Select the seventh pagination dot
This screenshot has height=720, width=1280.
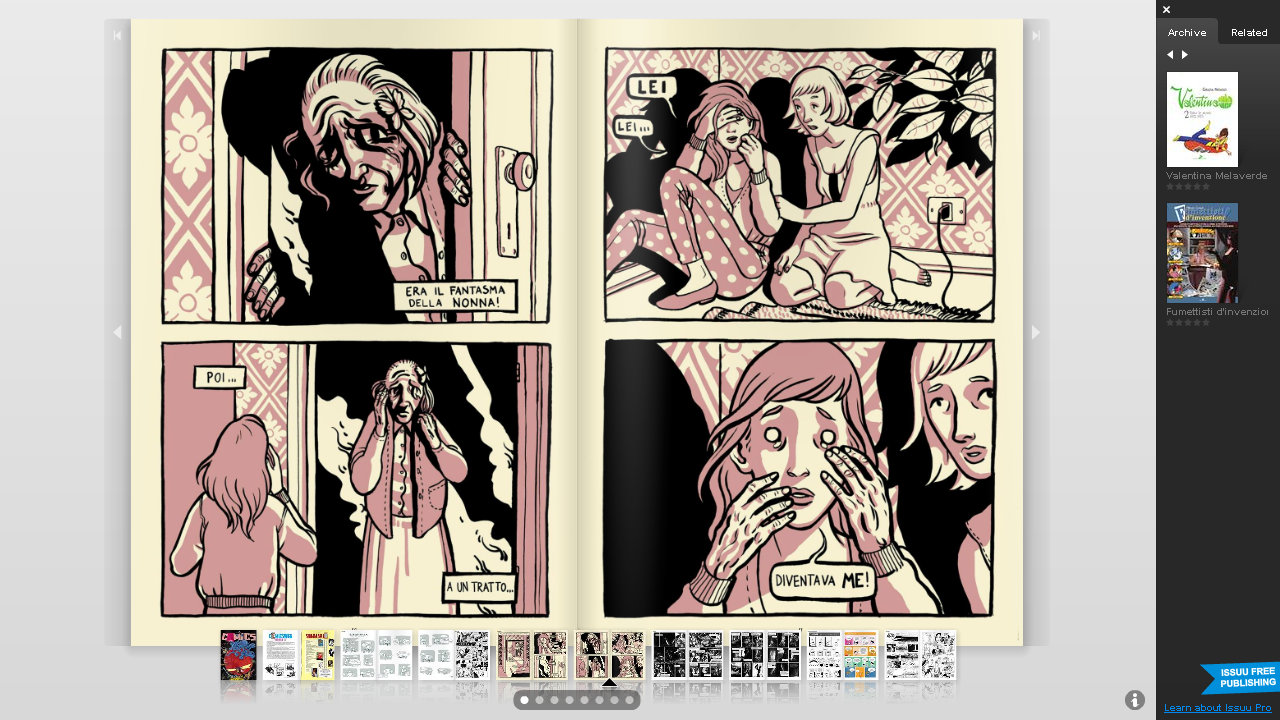pos(615,700)
